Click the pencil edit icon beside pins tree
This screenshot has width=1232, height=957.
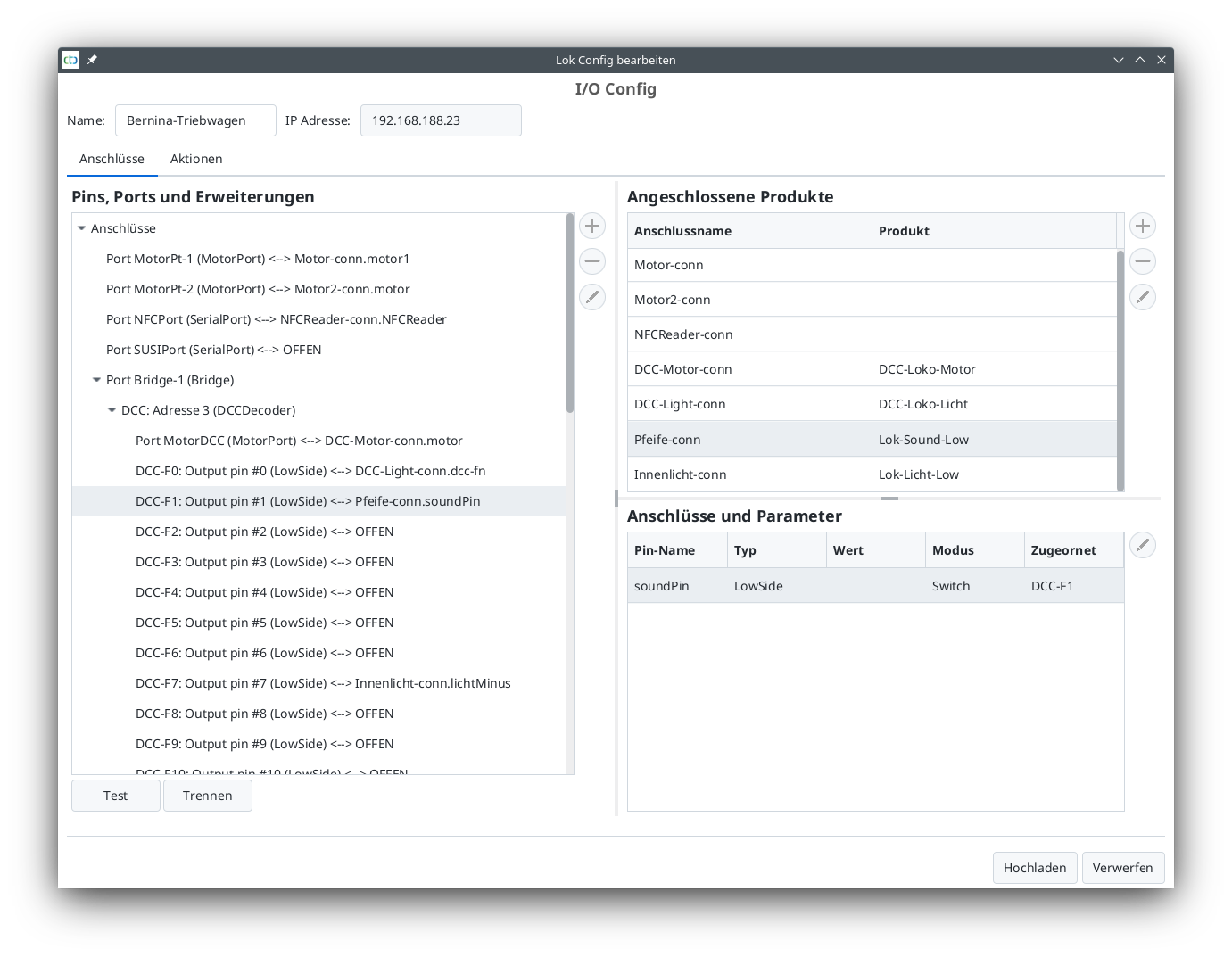click(x=592, y=297)
